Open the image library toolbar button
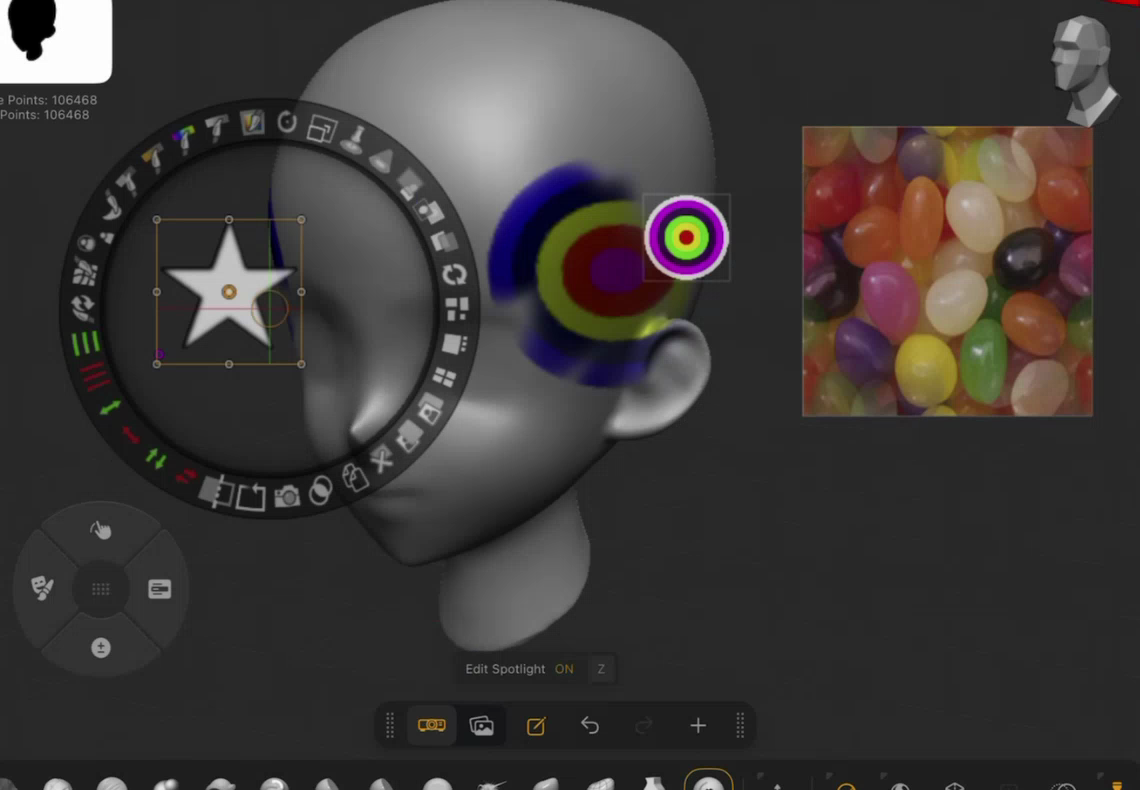This screenshot has height=790, width=1140. [x=482, y=725]
